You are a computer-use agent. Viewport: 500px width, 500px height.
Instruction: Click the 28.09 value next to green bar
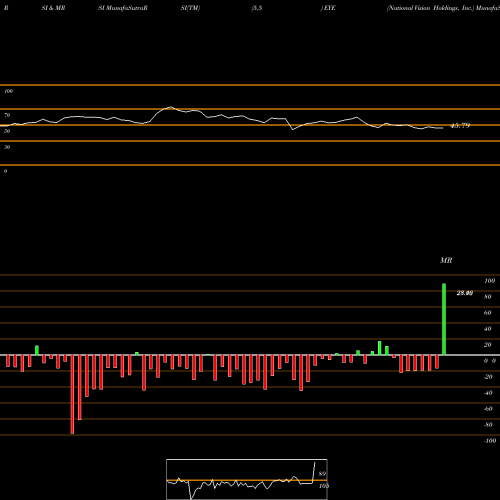pyautogui.click(x=465, y=293)
